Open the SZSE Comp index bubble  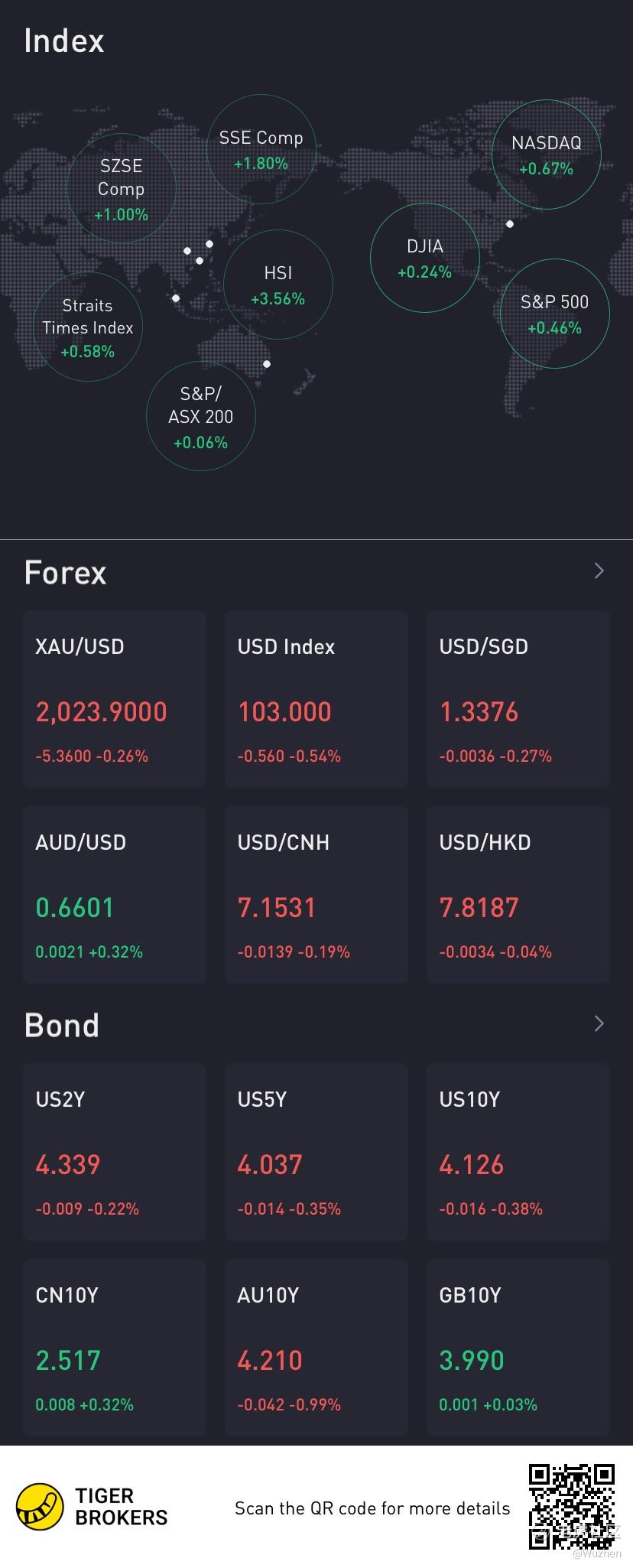(x=122, y=188)
